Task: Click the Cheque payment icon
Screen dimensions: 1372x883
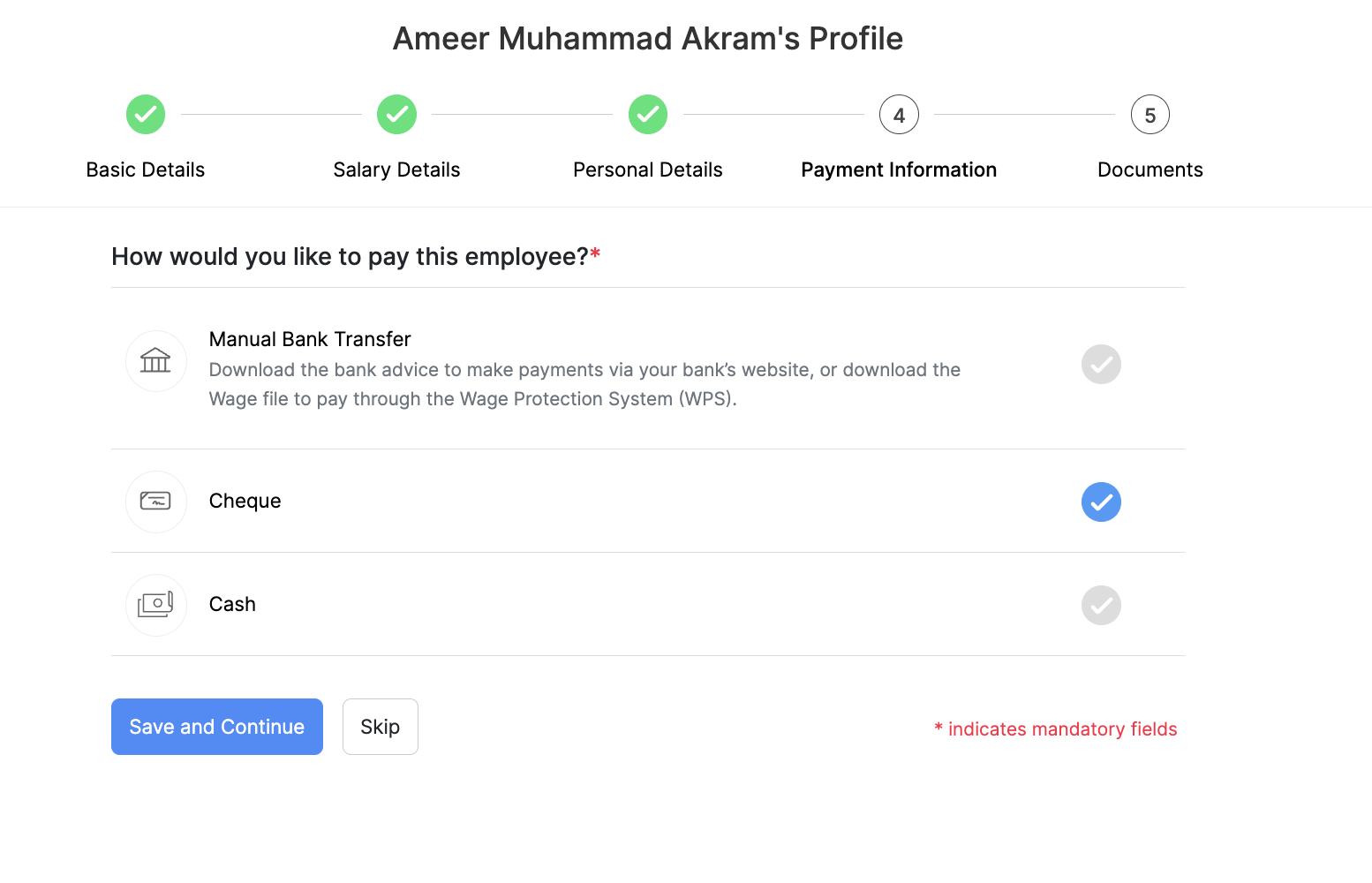Action: click(156, 502)
